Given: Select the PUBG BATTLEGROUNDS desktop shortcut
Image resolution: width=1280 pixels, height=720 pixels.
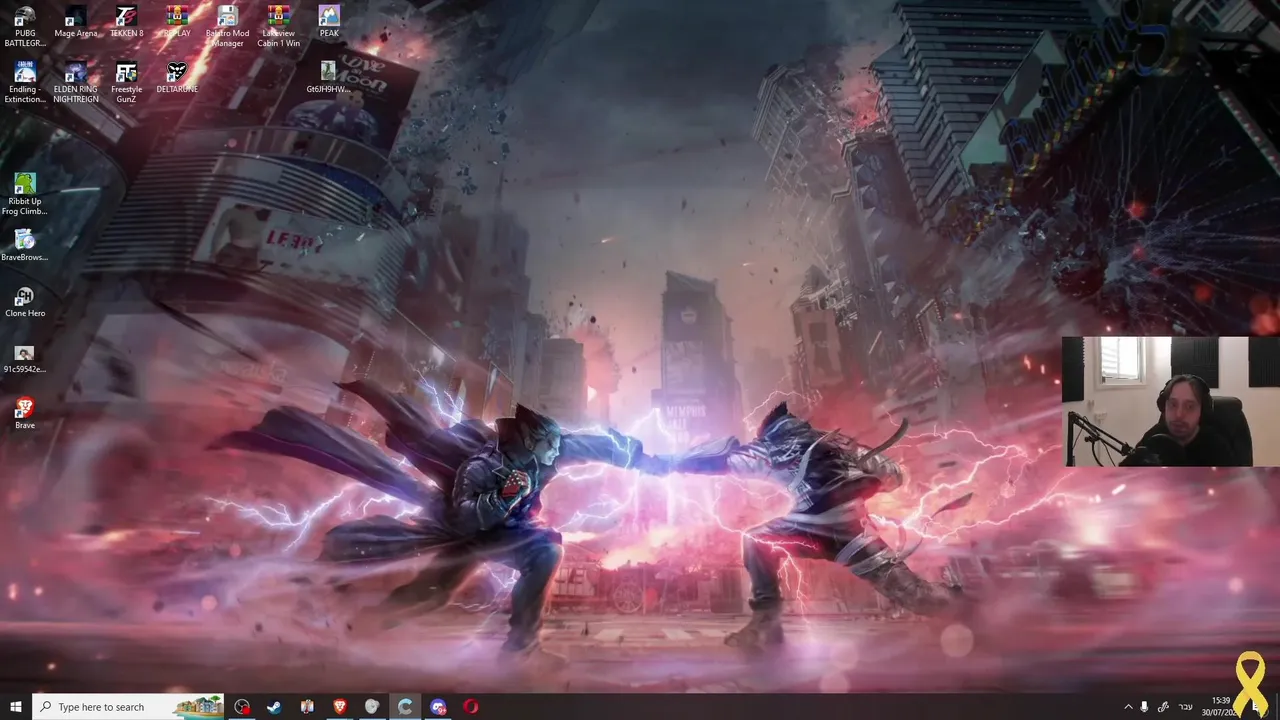Looking at the screenshot, I should 25,27.
